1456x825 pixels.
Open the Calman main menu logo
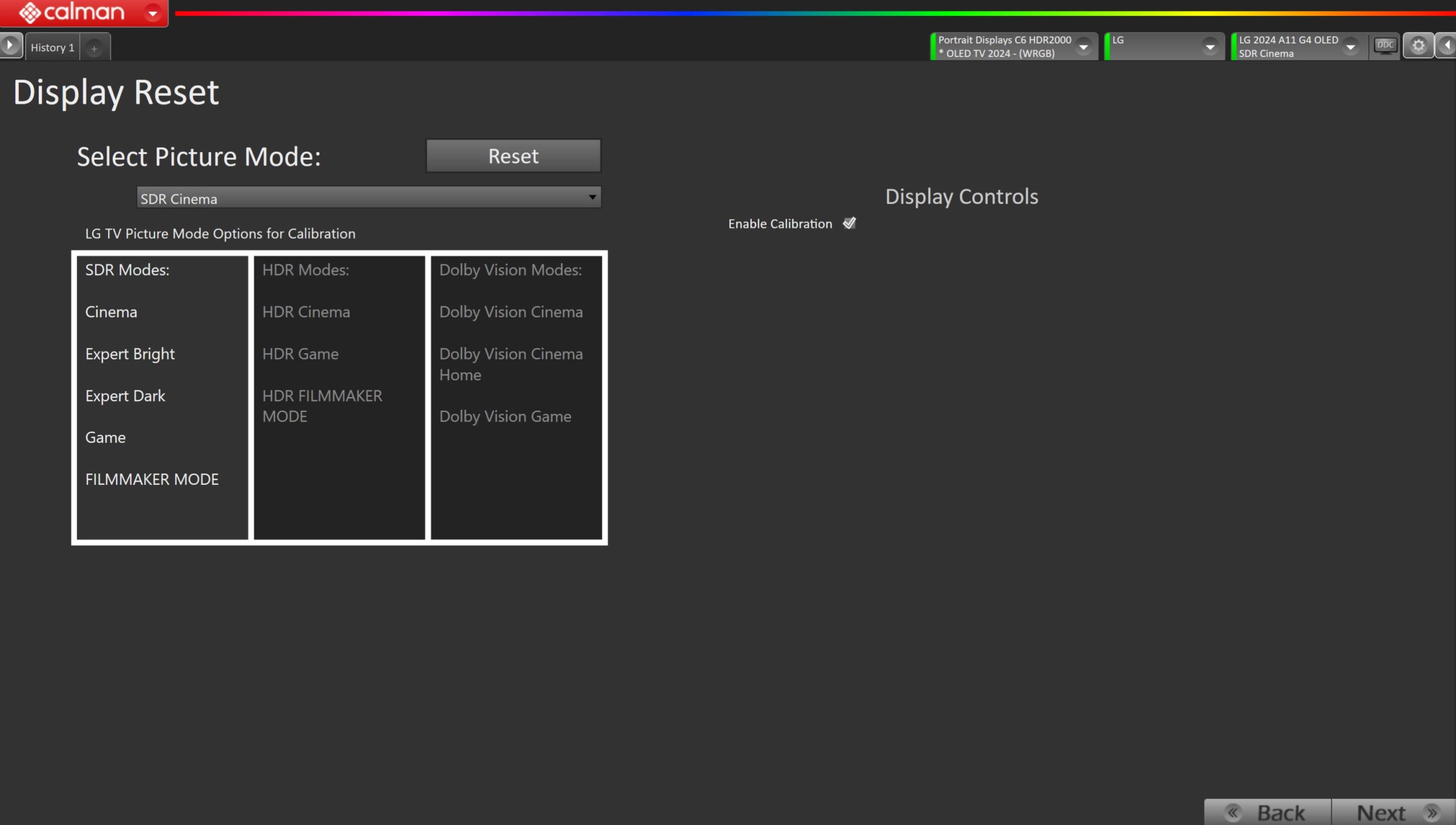coord(72,12)
